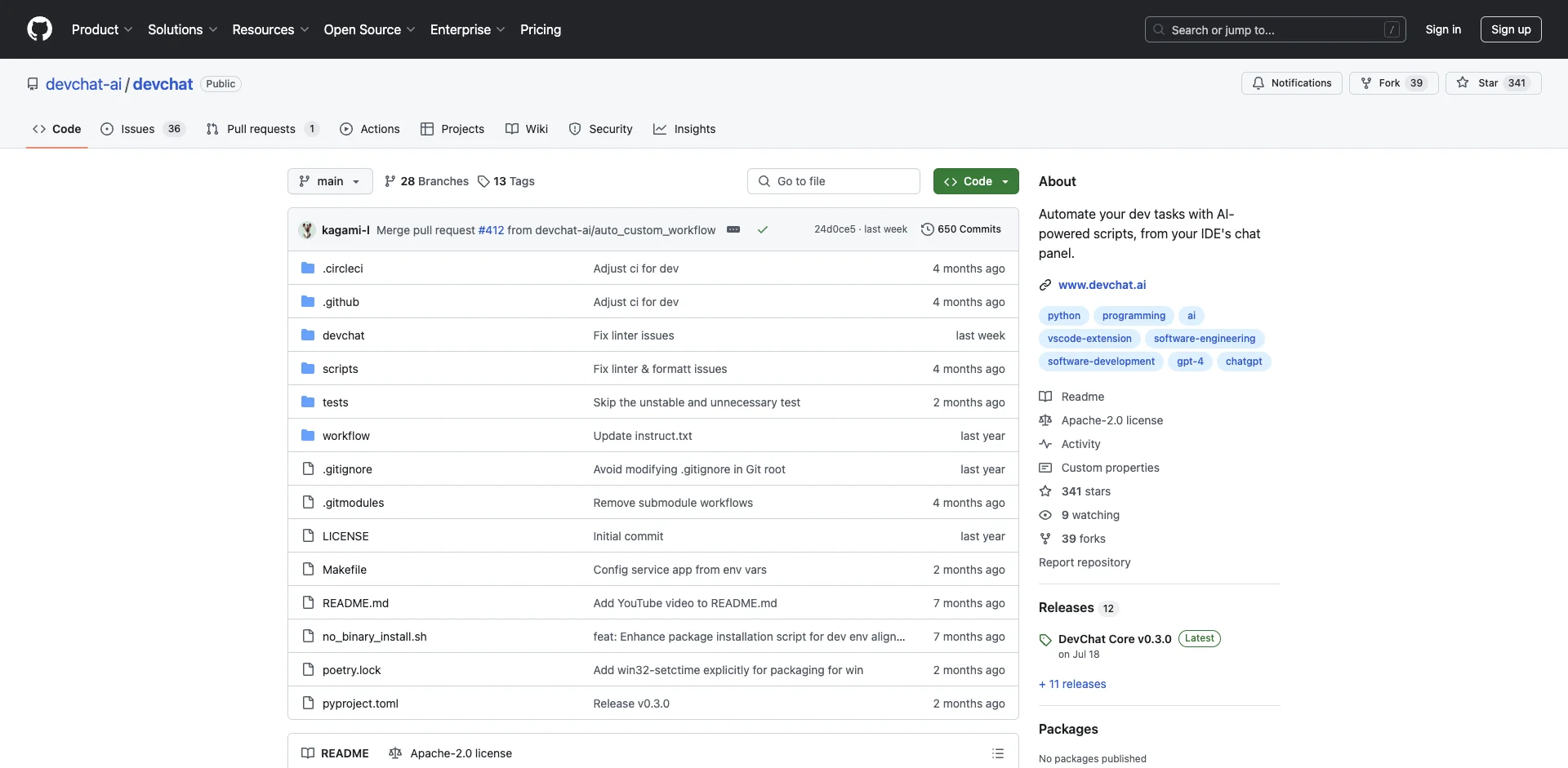Click the chatgpt topic tag
The height and width of the screenshot is (768, 1568).
coord(1244,362)
